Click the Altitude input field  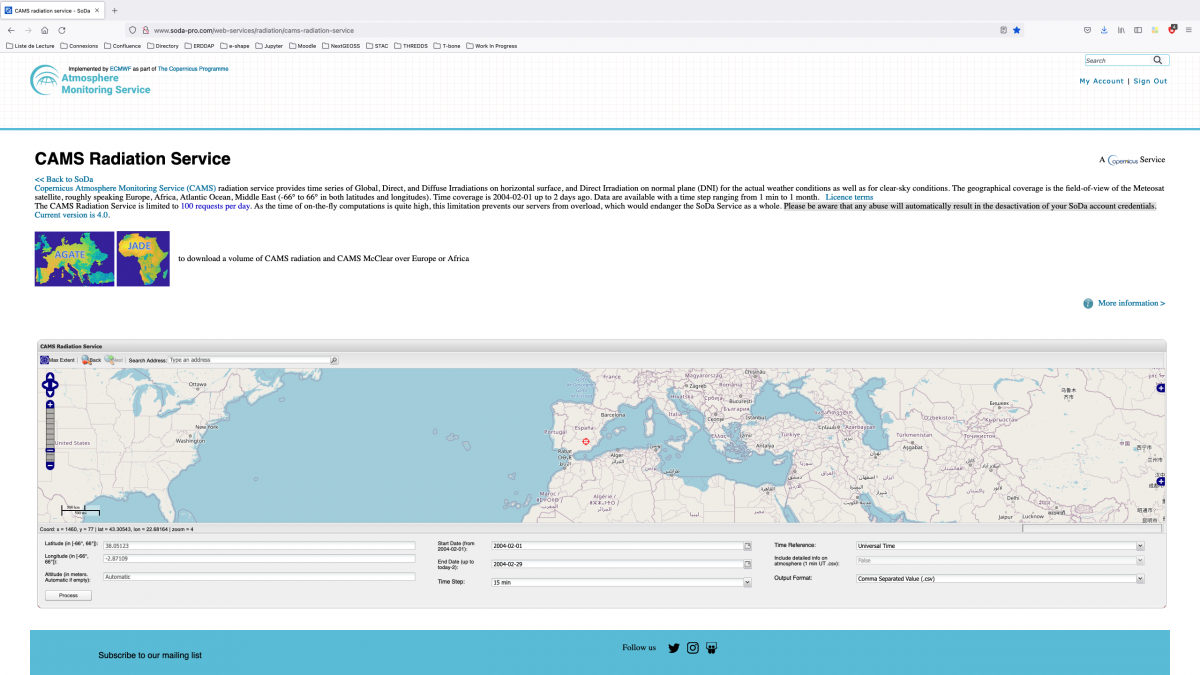tap(257, 577)
